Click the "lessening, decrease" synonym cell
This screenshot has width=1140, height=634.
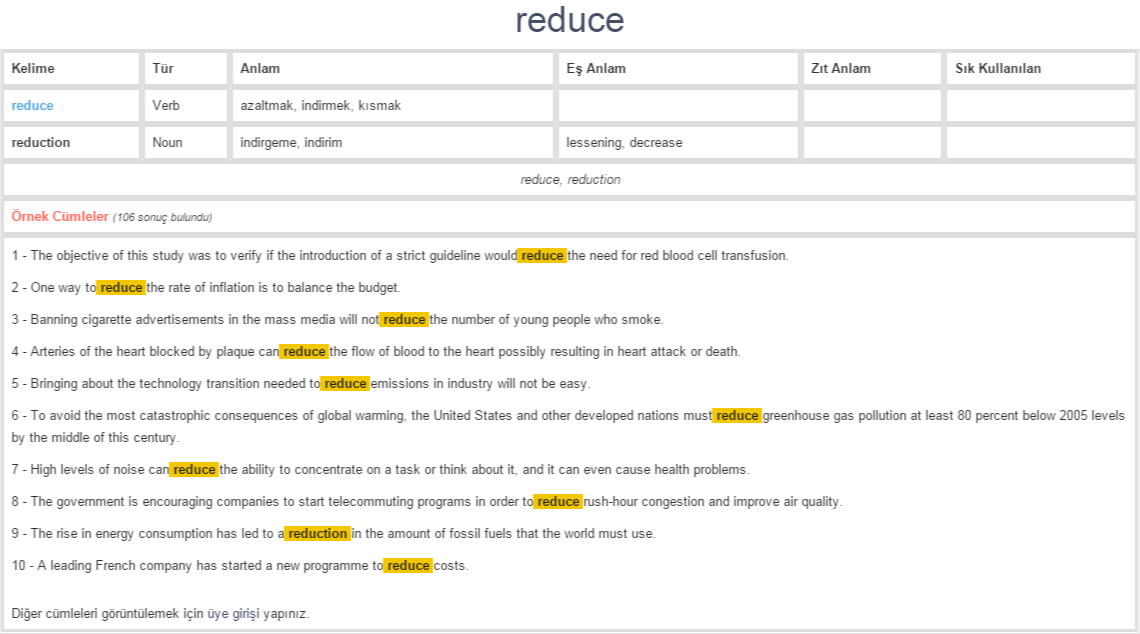[x=624, y=143]
